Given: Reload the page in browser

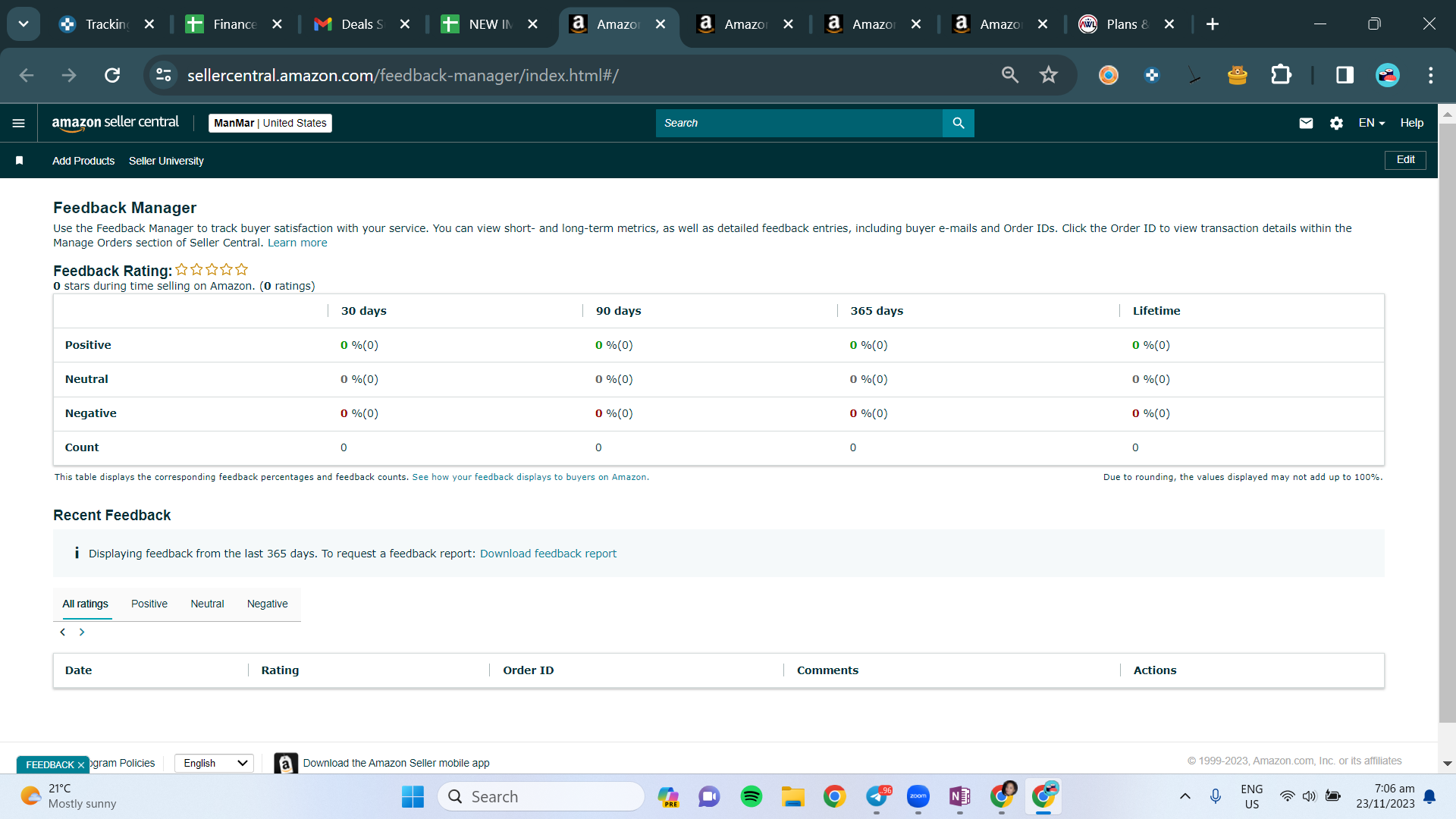Looking at the screenshot, I should tap(112, 75).
